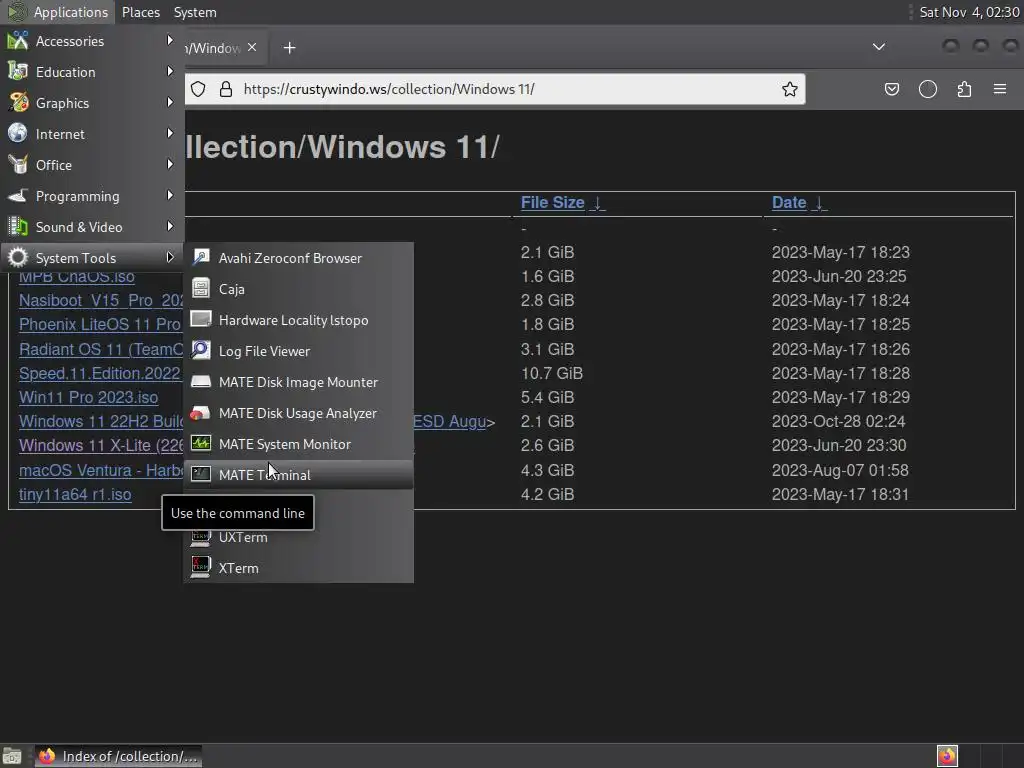Open the Win11 Pro 2023.iso link
Image resolution: width=1024 pixels, height=768 pixels.
pos(89,397)
